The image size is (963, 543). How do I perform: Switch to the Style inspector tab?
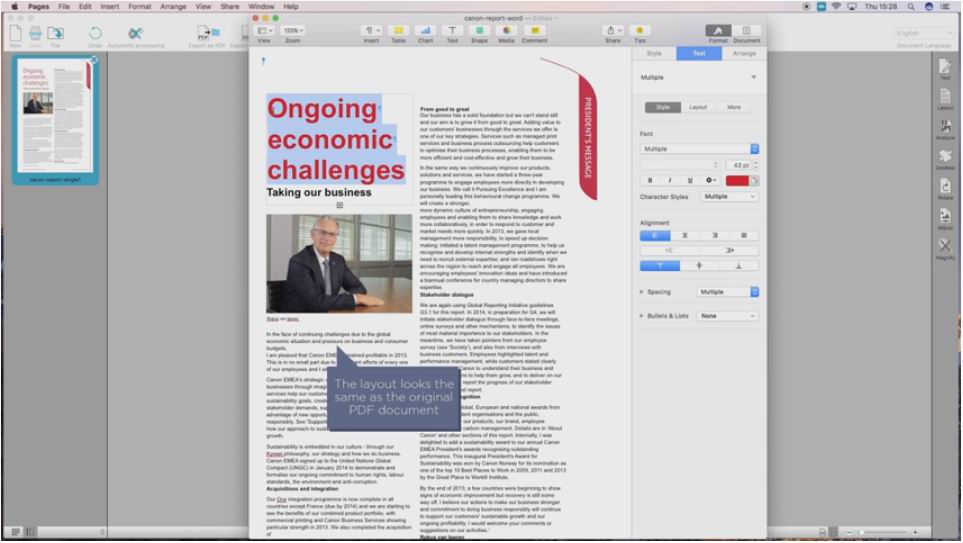click(x=654, y=53)
